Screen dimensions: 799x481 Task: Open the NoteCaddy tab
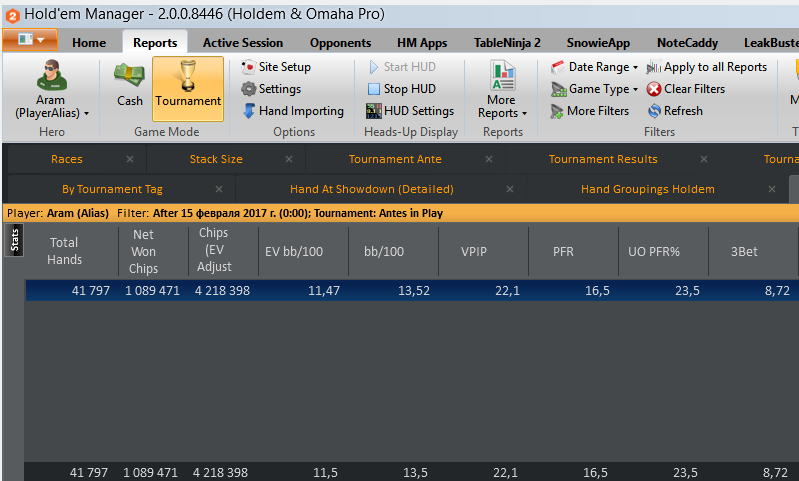point(687,43)
